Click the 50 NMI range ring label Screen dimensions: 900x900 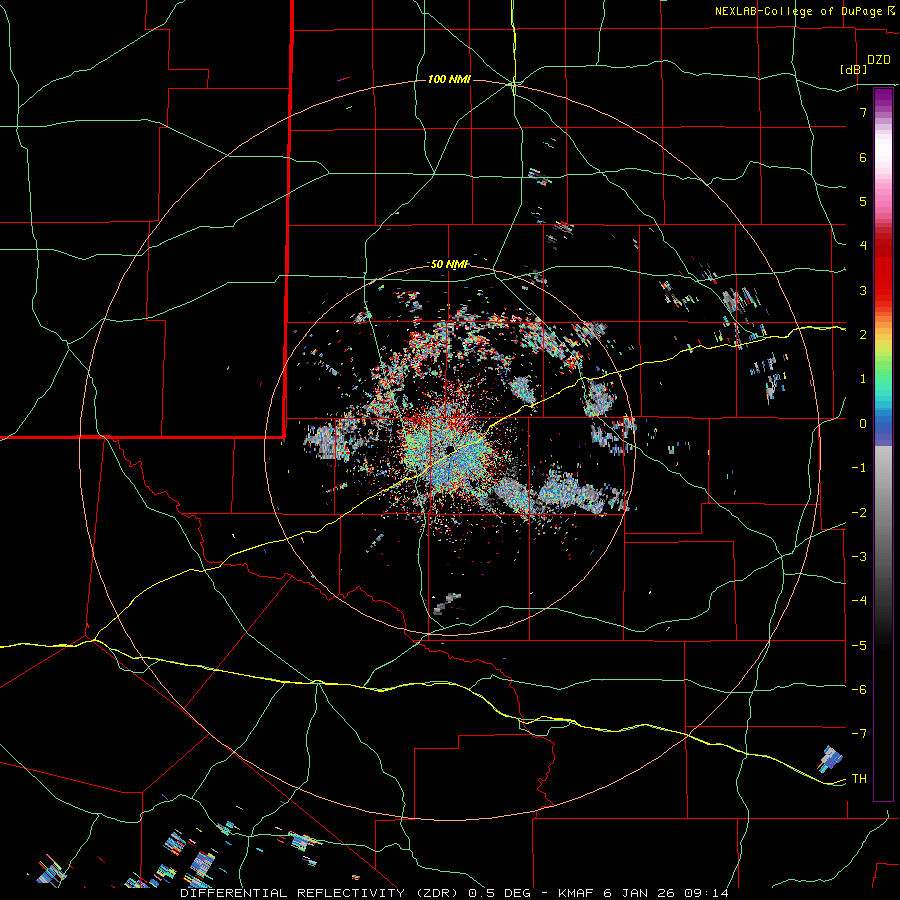[x=449, y=264]
